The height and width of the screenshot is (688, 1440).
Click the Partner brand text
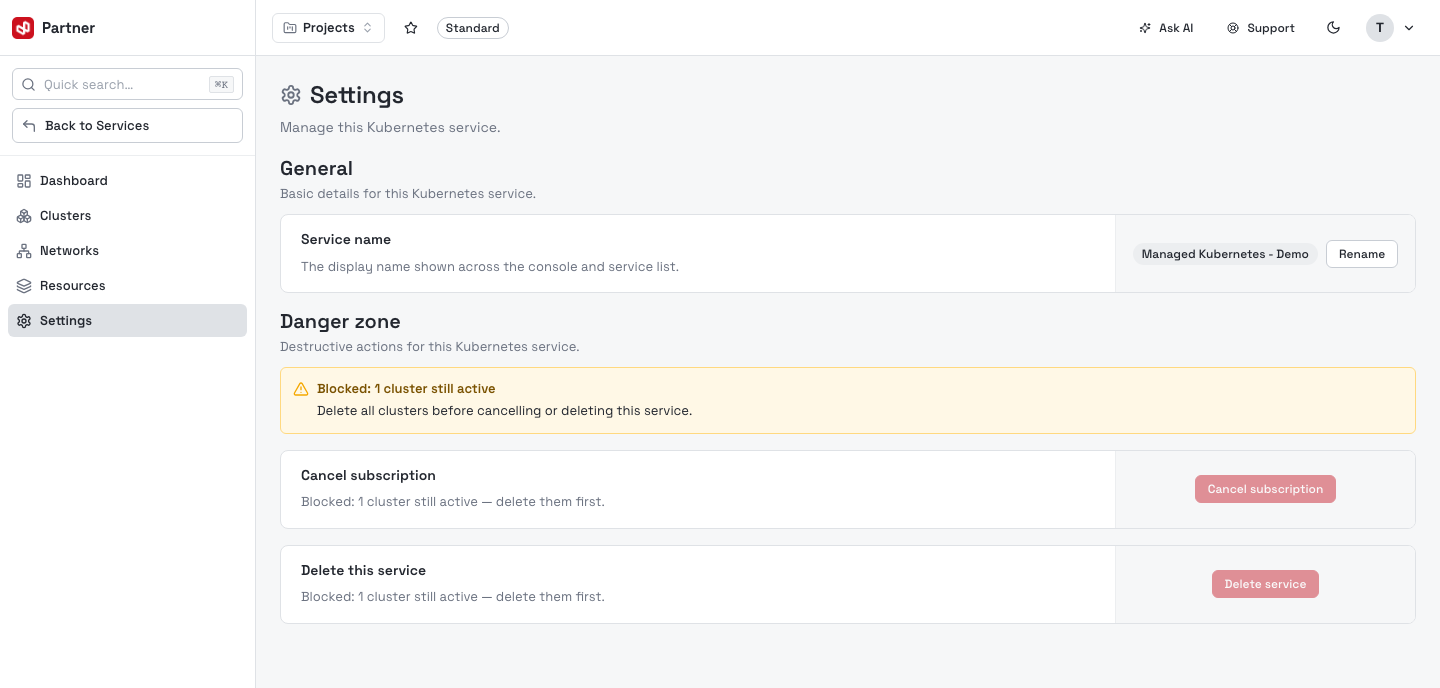[68, 28]
